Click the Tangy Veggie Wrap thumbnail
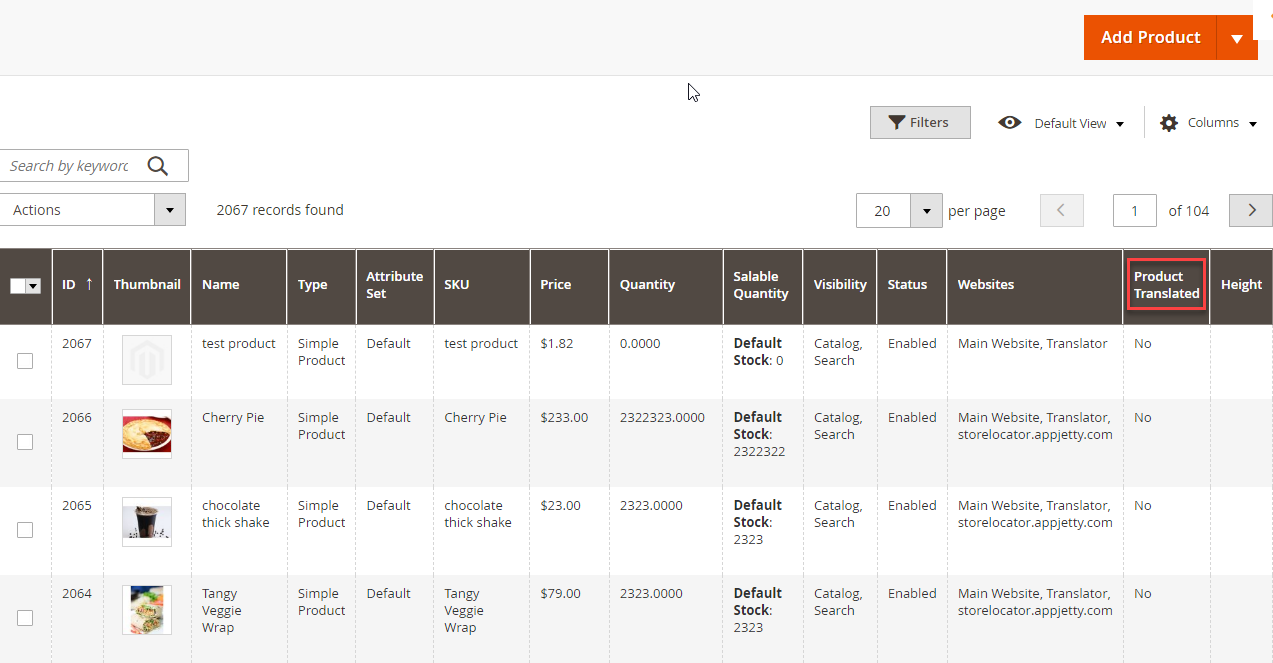Viewport: 1273px width, 663px height. (147, 610)
